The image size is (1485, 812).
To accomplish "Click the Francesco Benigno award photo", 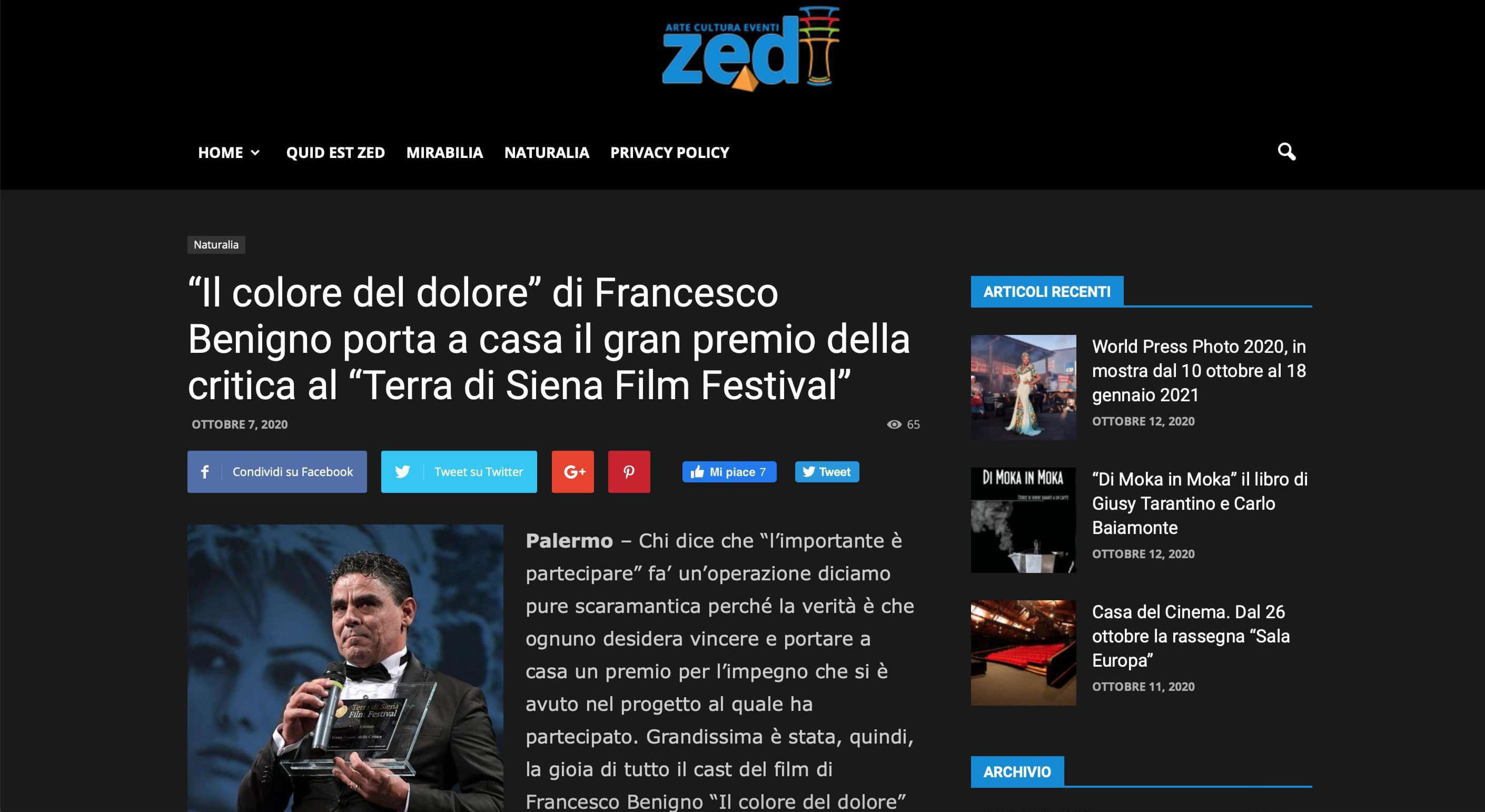I will tap(345, 669).
